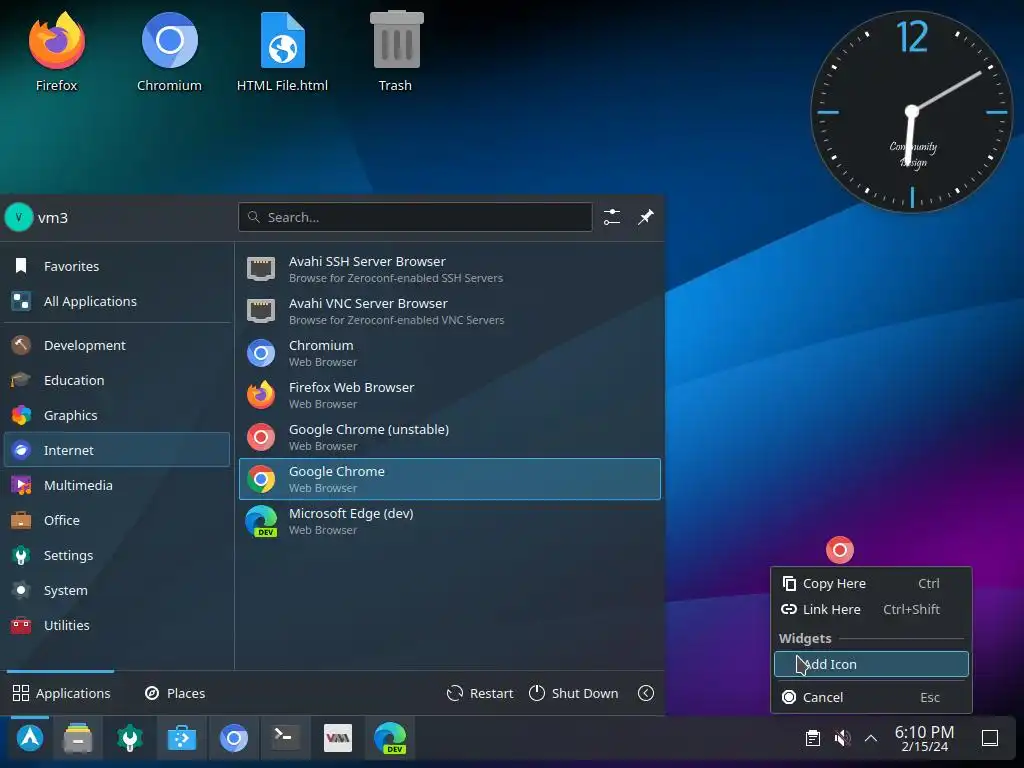Select the Internet category
This screenshot has width=1024, height=768.
[118, 450]
